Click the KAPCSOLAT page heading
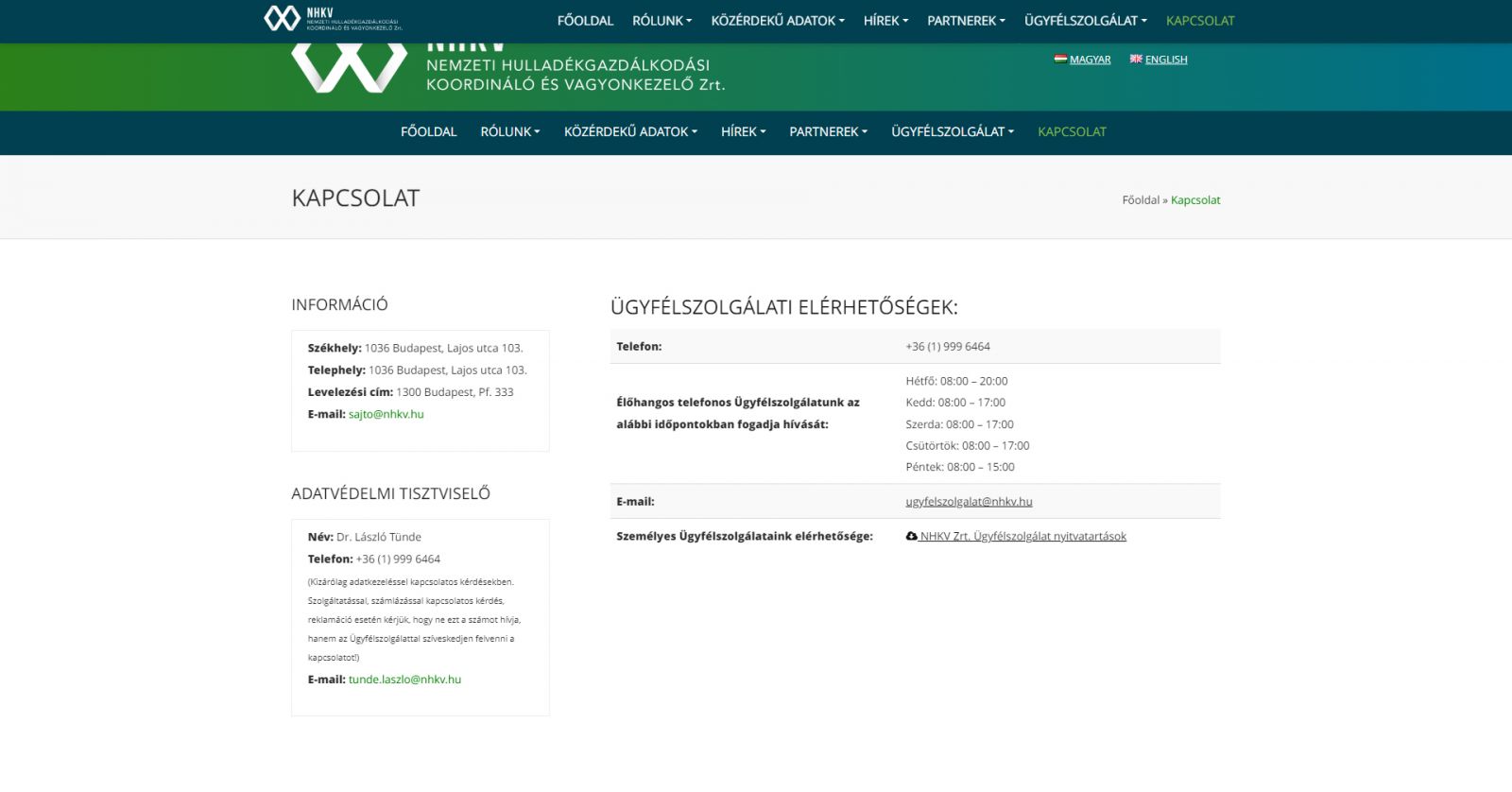Viewport: 1512px width, 792px height. pyautogui.click(x=355, y=198)
